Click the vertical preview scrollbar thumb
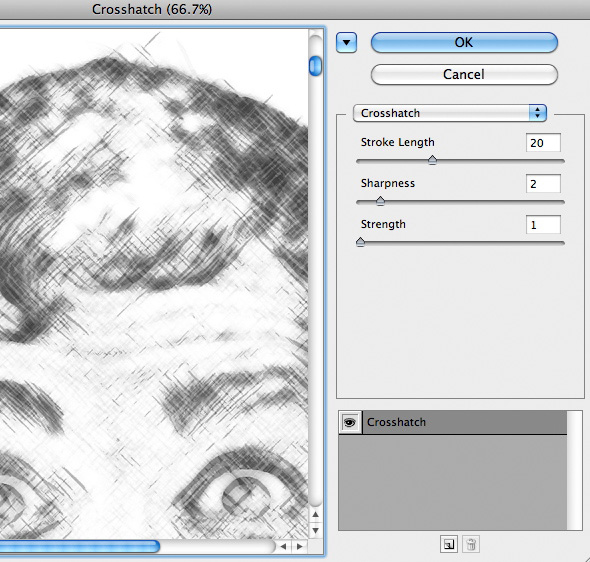This screenshot has height=562, width=590. tap(315, 66)
